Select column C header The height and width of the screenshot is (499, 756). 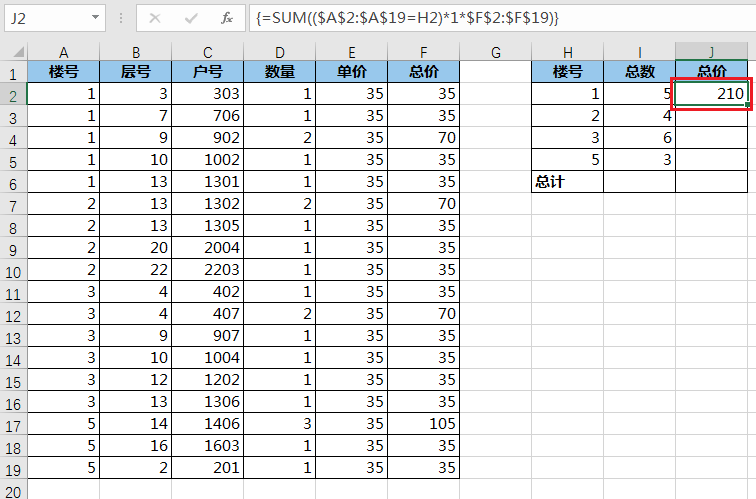[207, 52]
